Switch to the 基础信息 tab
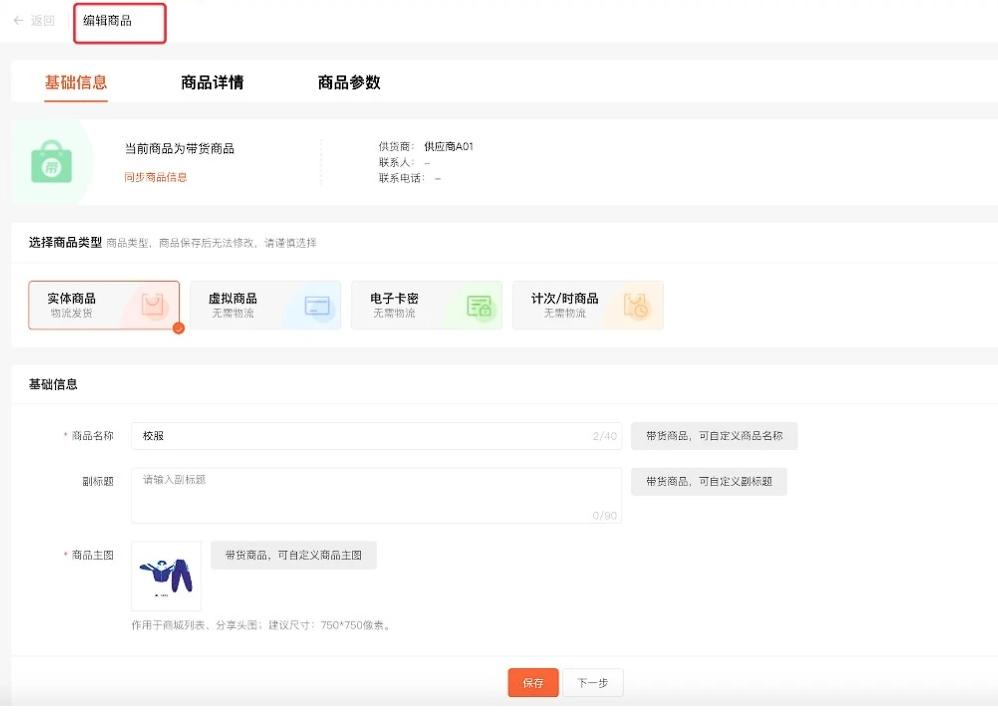The image size is (998, 716). [x=76, y=82]
